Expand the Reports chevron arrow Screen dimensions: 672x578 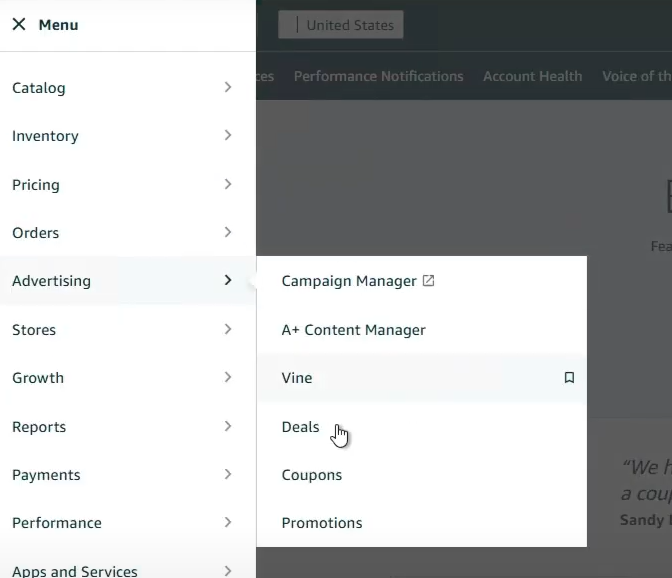pos(228,426)
